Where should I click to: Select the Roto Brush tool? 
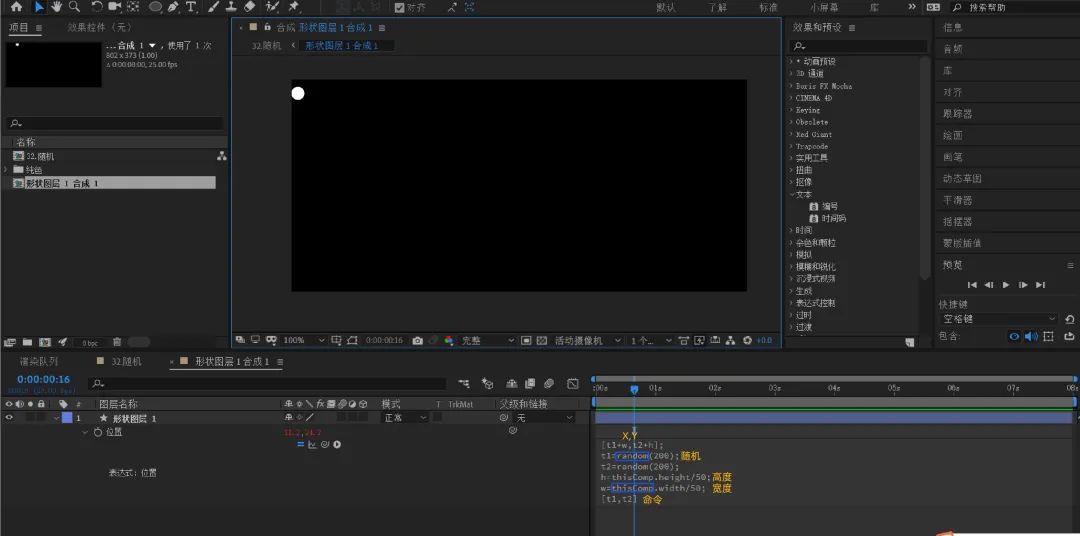pyautogui.click(x=273, y=7)
